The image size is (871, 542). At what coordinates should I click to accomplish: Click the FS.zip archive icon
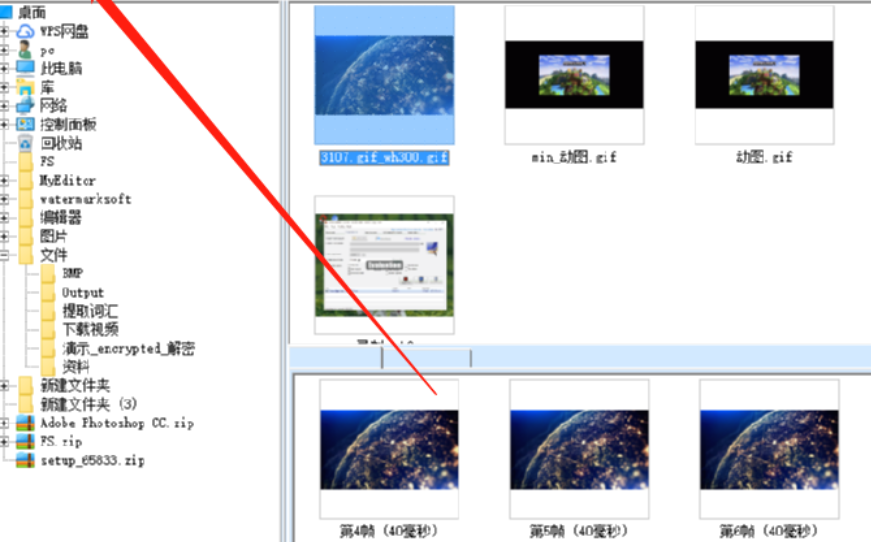25,441
